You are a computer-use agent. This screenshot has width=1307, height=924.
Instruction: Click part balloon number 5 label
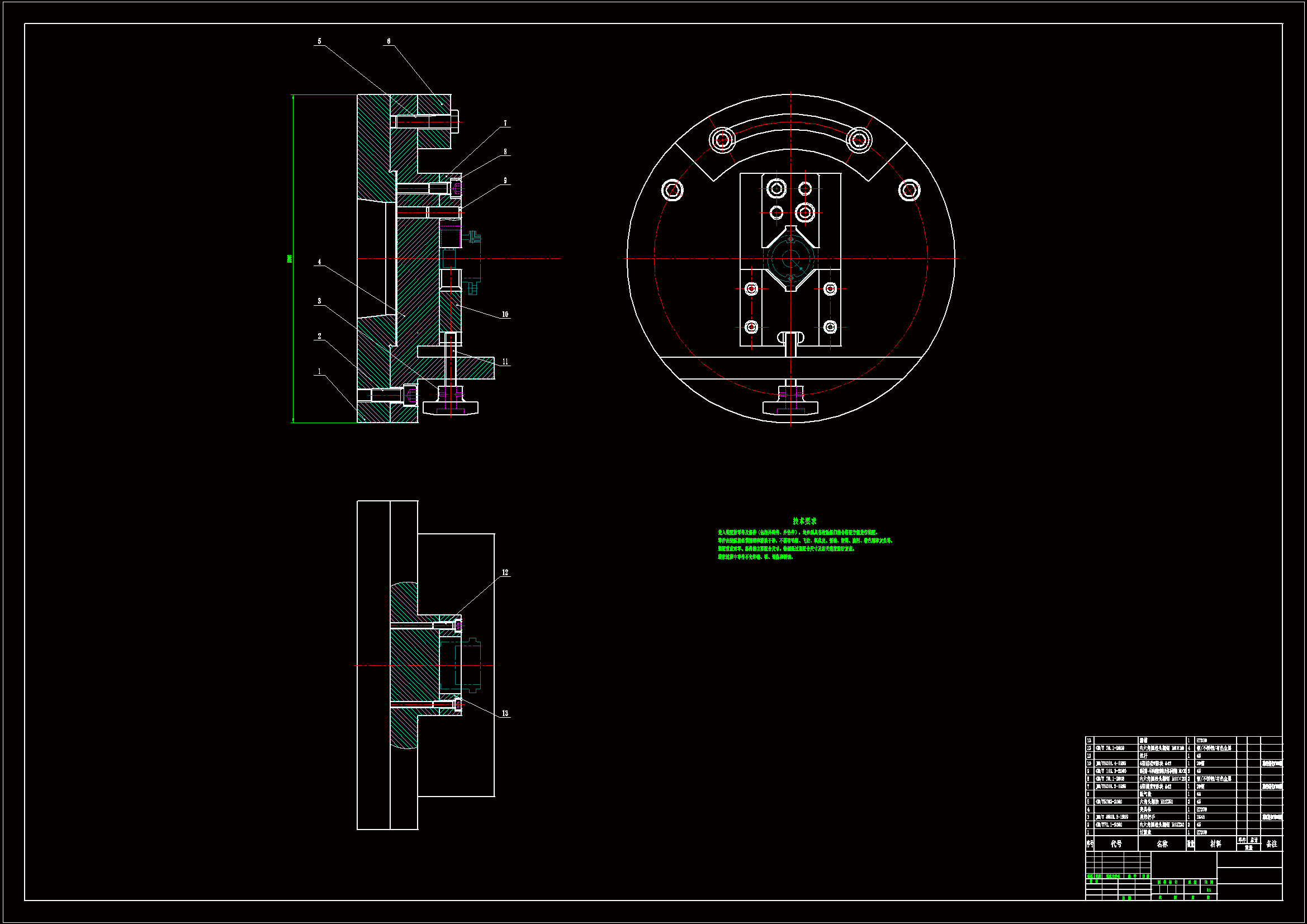click(x=319, y=41)
